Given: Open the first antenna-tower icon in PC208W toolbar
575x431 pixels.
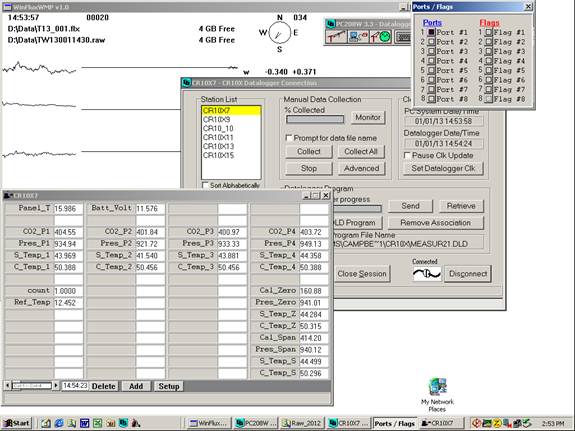Looking at the screenshot, I should click(336, 37).
